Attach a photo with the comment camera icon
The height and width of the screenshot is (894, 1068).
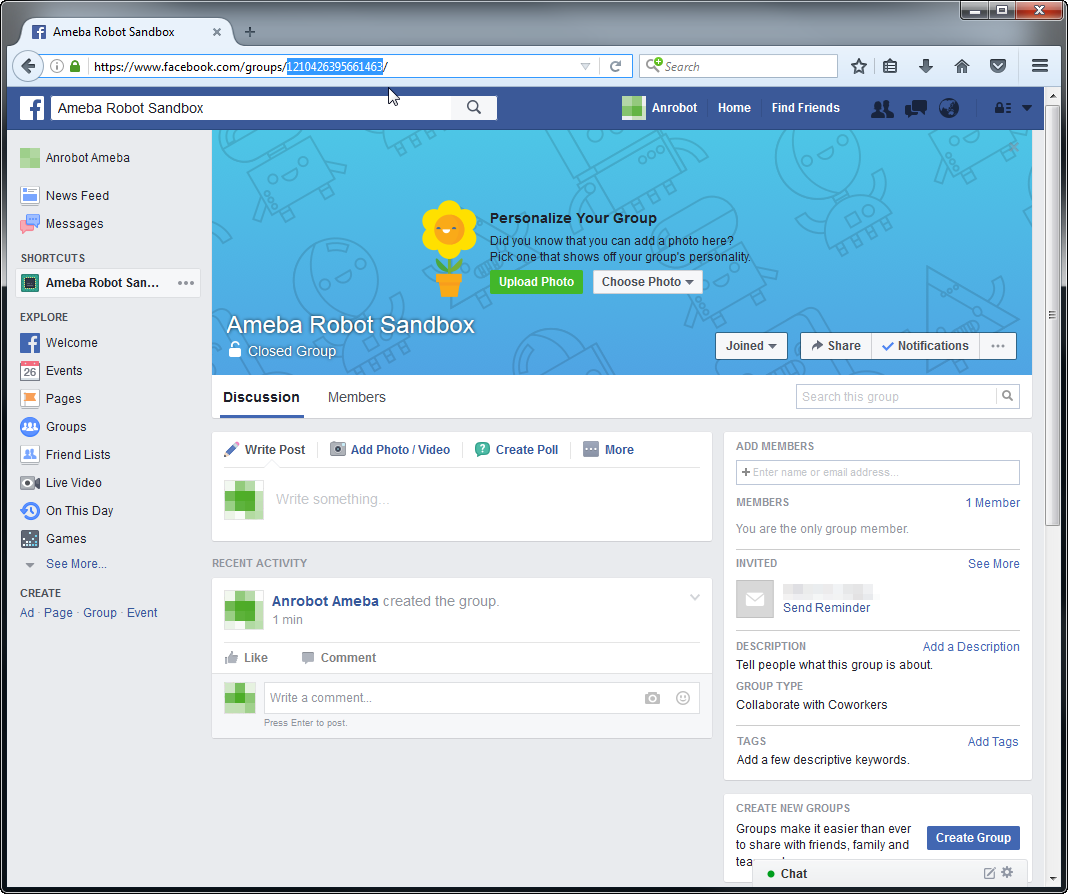[x=653, y=698]
